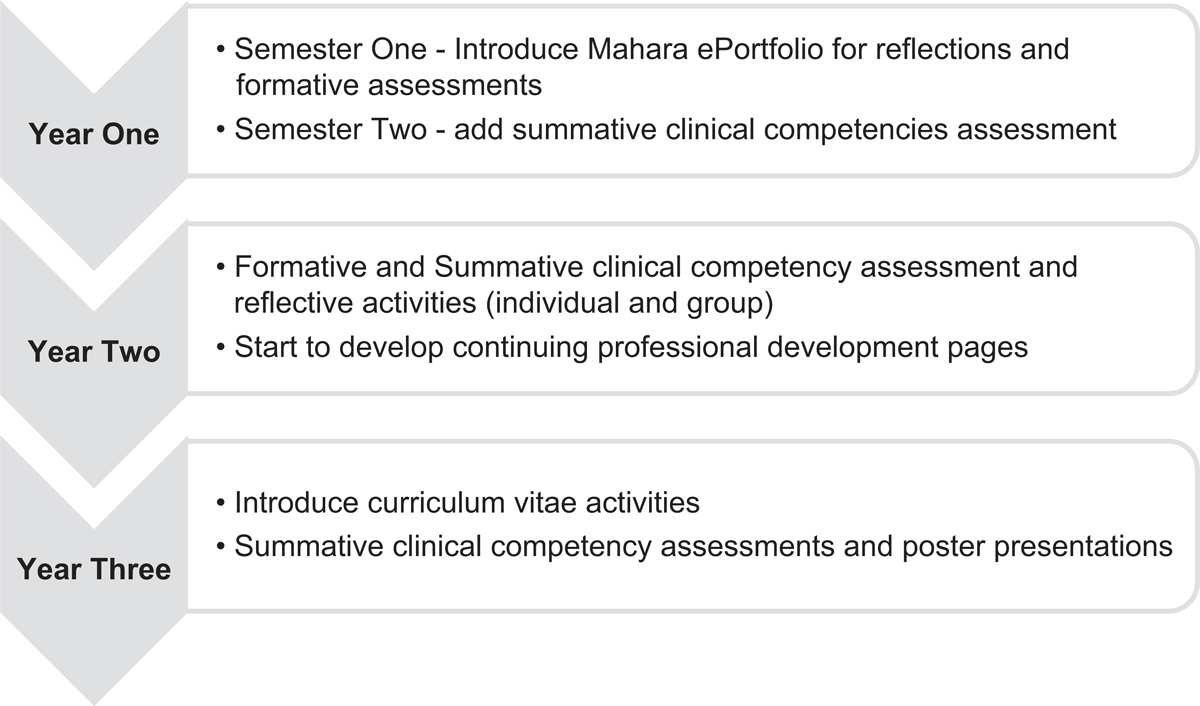The image size is (1200, 706).
Task: Click the Year Two content box
Action: pos(692,308)
